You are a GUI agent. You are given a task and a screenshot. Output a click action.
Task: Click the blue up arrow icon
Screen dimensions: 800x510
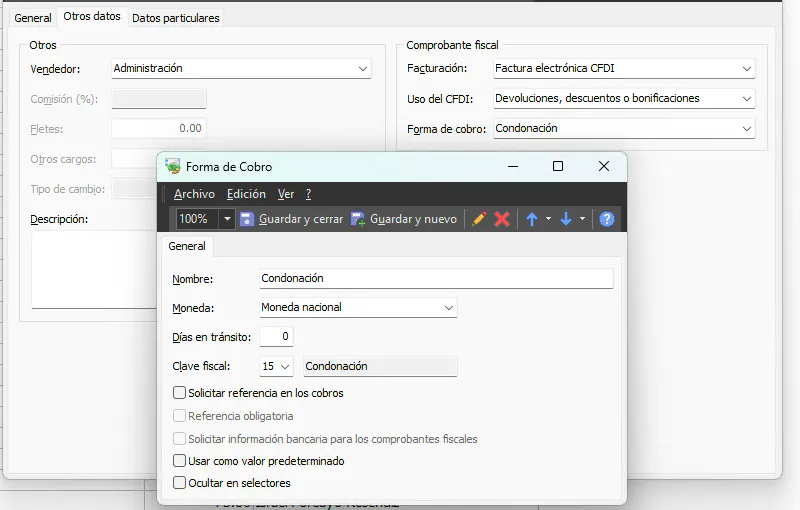[532, 219]
